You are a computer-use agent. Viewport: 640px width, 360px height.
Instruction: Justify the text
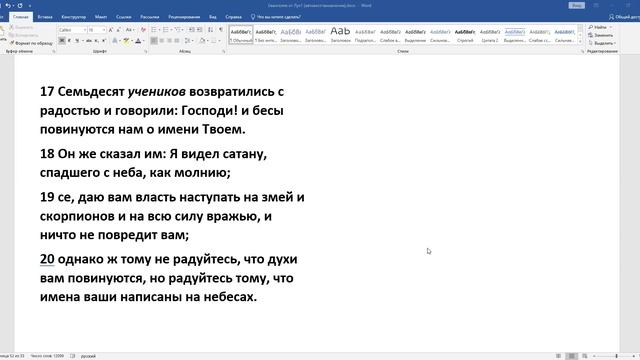pyautogui.click(x=177, y=41)
